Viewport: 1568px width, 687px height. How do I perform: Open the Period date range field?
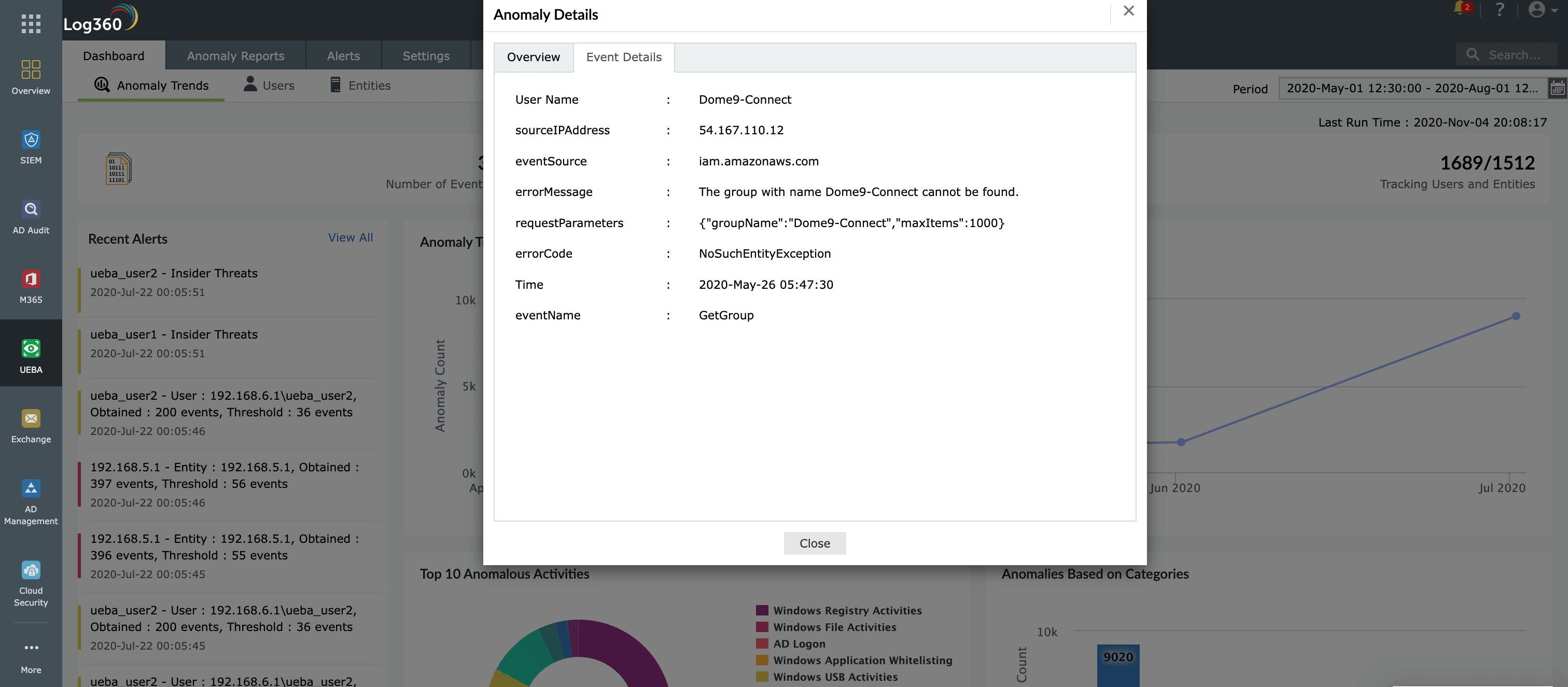[x=1411, y=88]
